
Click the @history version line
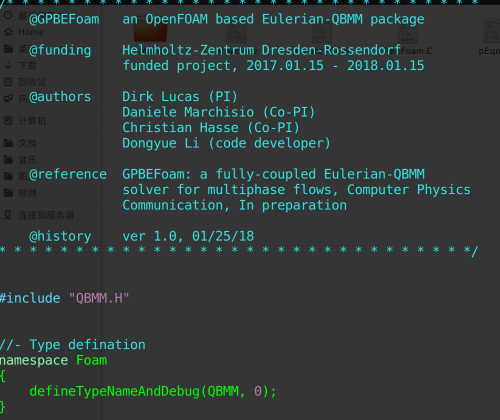[x=188, y=236]
